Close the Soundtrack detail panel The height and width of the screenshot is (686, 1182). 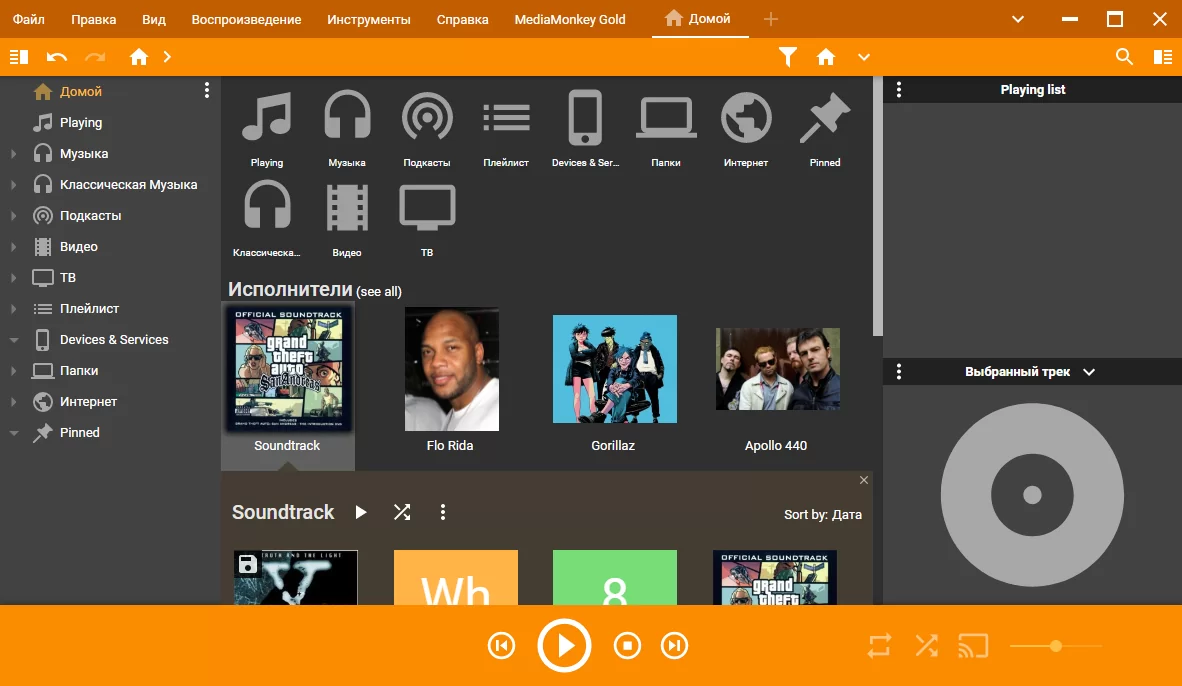tap(864, 480)
